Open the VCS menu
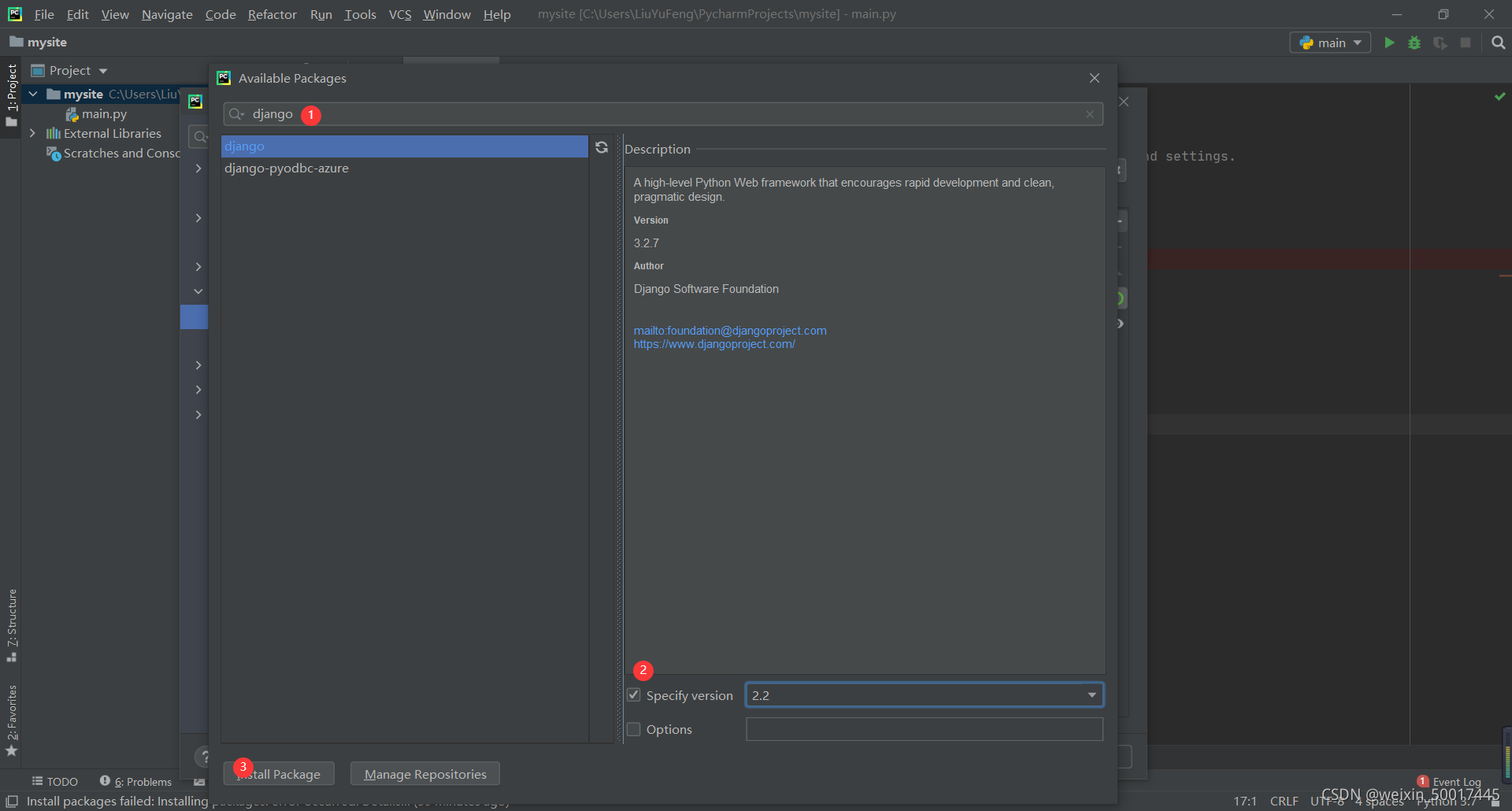This screenshot has width=1512, height=811. [400, 14]
